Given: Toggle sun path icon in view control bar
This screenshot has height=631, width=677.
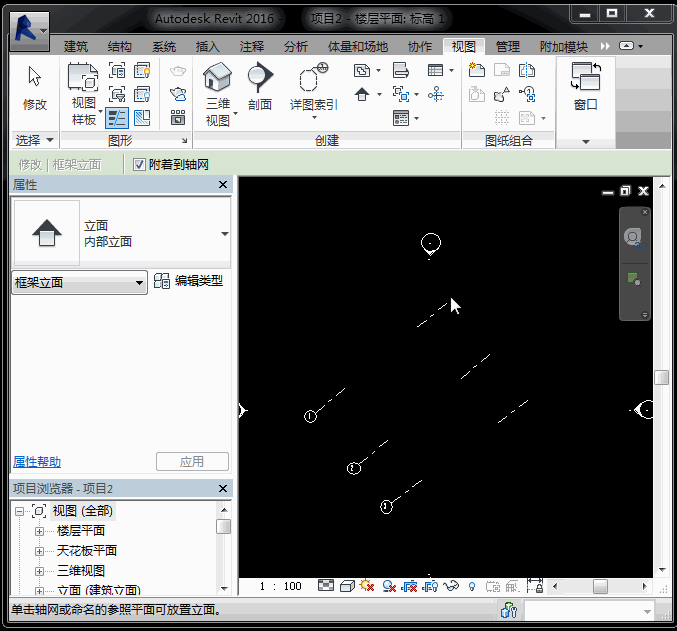Looking at the screenshot, I should (x=368, y=587).
